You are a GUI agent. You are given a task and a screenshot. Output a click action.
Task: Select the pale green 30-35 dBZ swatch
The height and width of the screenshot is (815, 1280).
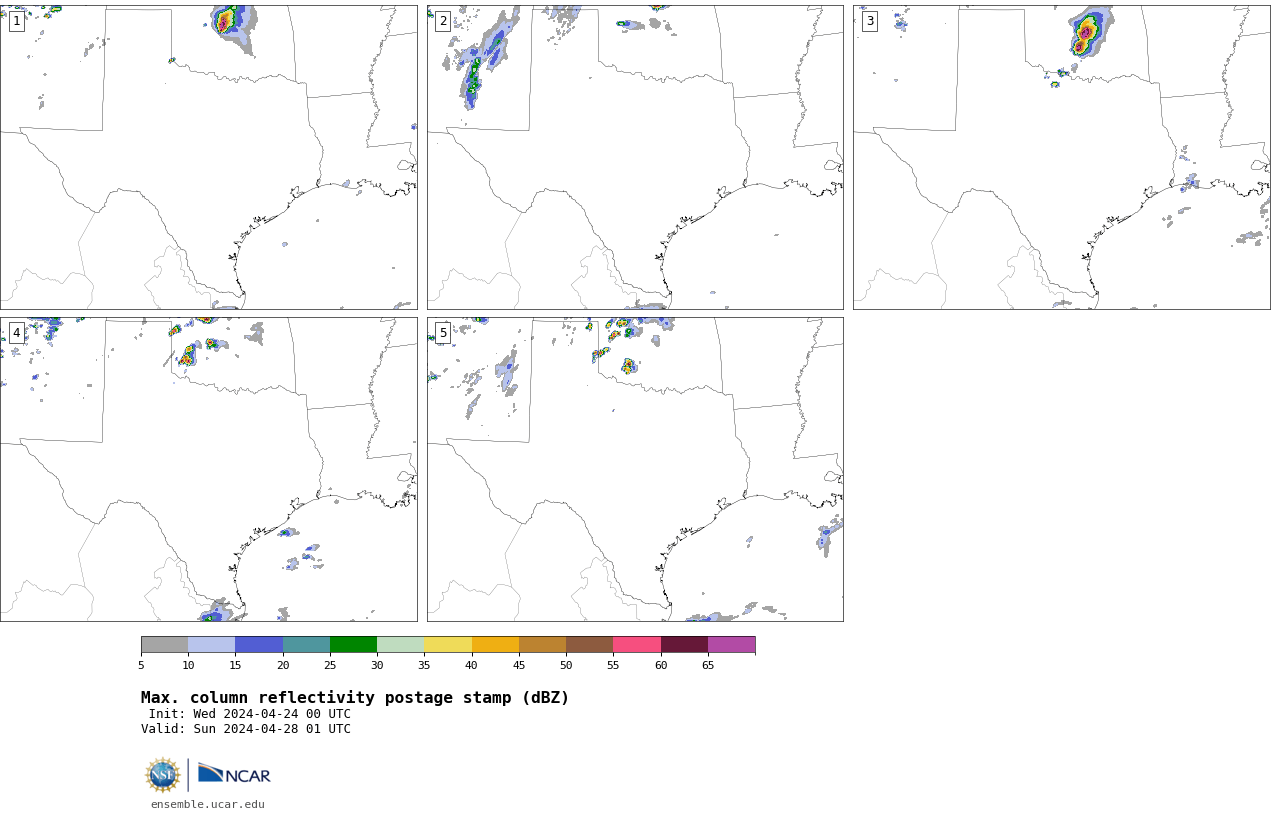point(401,644)
